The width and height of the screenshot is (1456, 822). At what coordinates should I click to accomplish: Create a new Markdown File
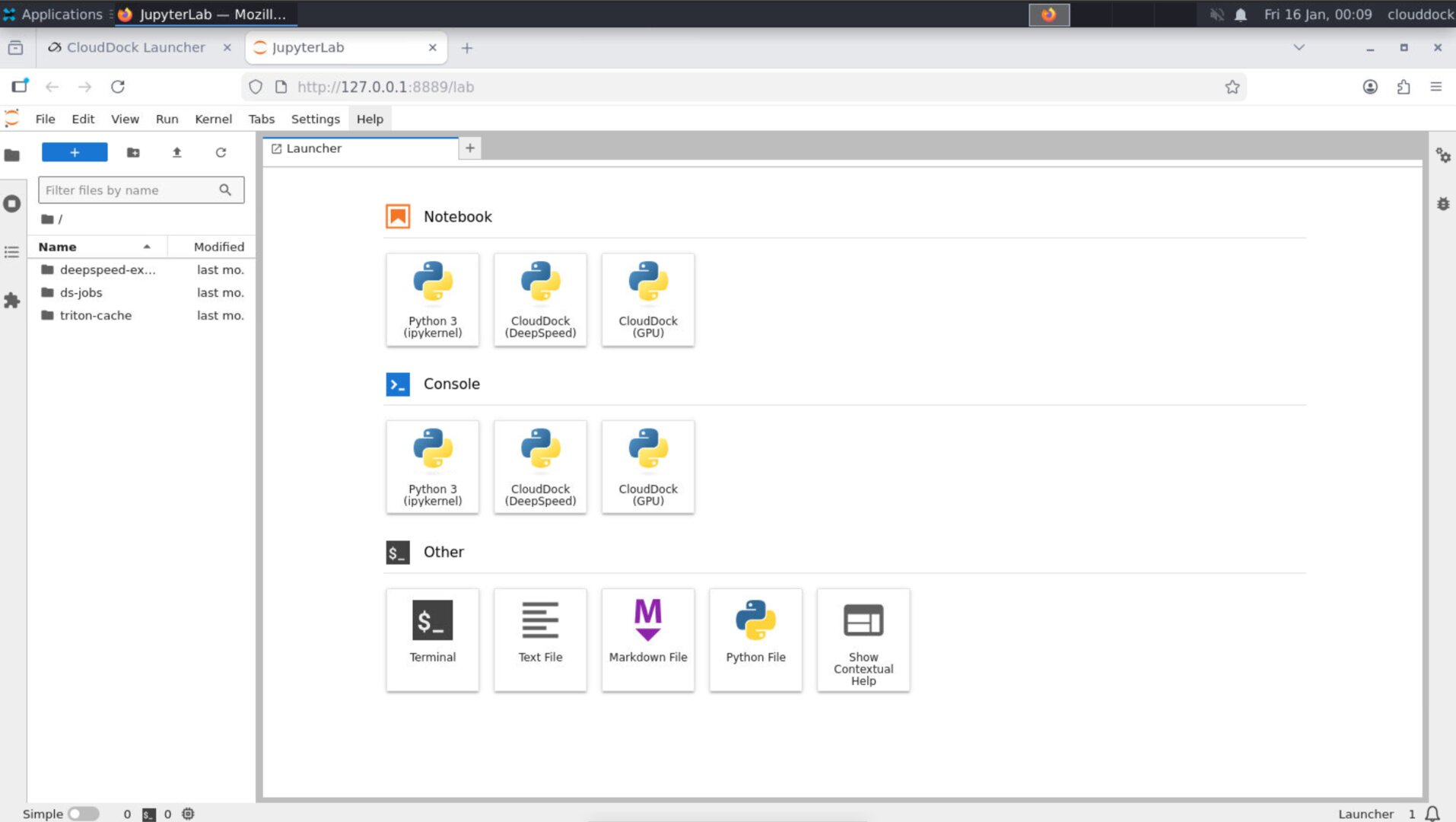coord(647,639)
